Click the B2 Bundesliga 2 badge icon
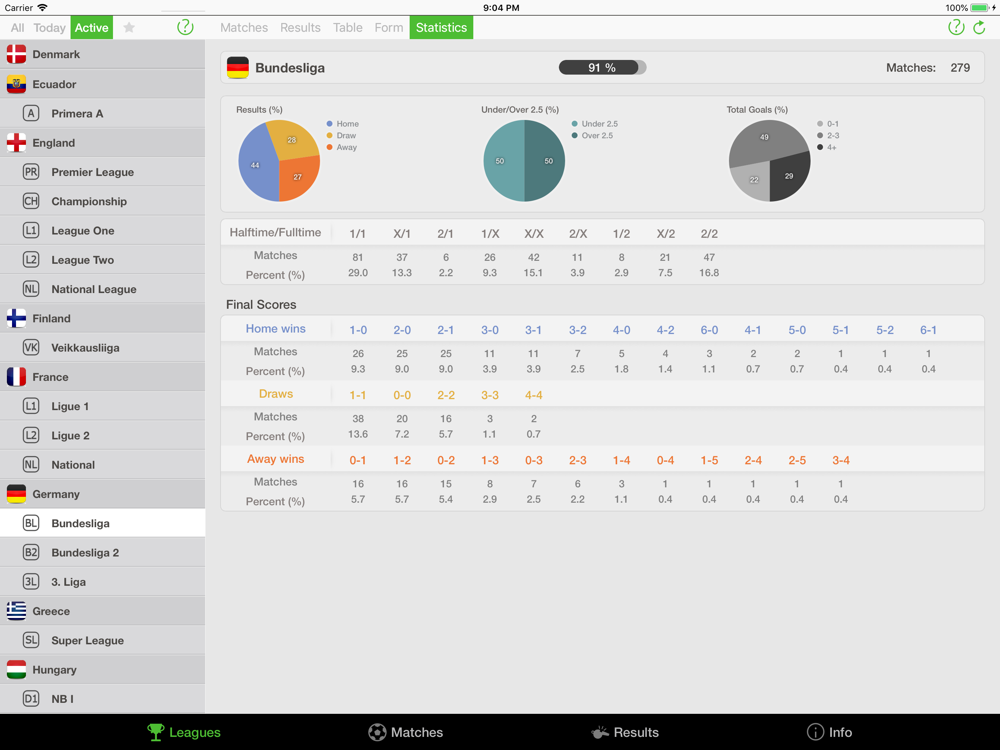The image size is (1000, 750). 31,552
